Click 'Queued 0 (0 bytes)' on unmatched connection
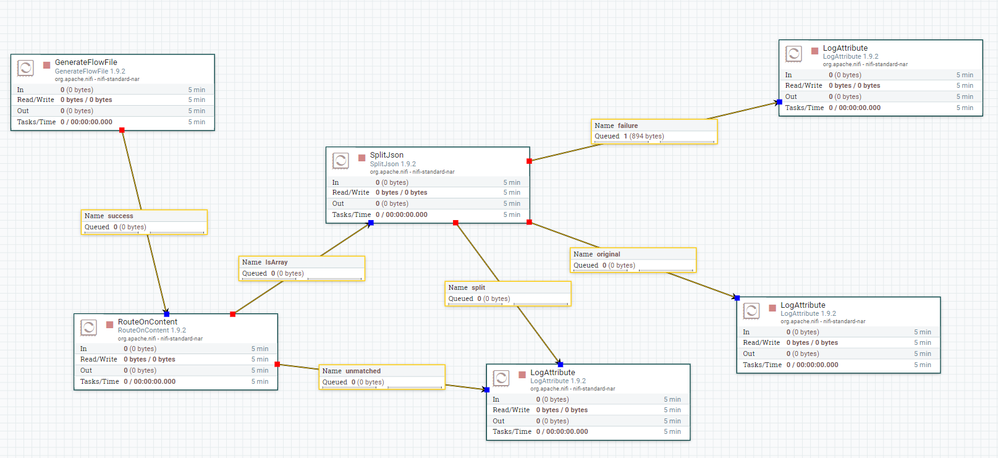Viewport: 998px width, 458px height. pyautogui.click(x=353, y=382)
